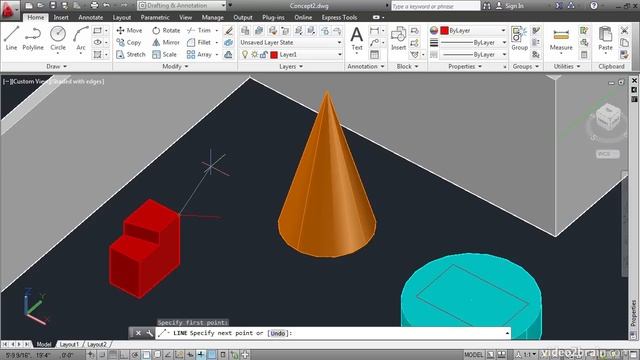
Task: Open the vertical Properties palette tab
Action: (x=633, y=313)
